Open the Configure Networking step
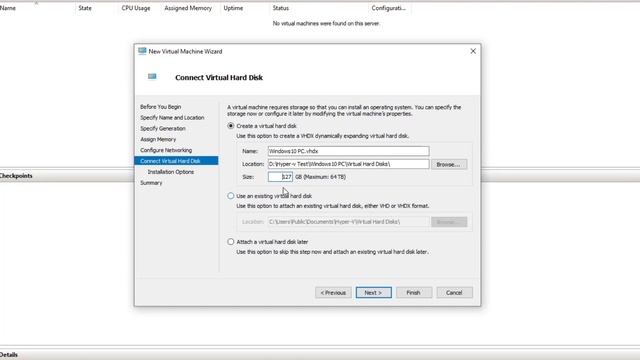Screen dimensions: 640x360 tap(166, 150)
